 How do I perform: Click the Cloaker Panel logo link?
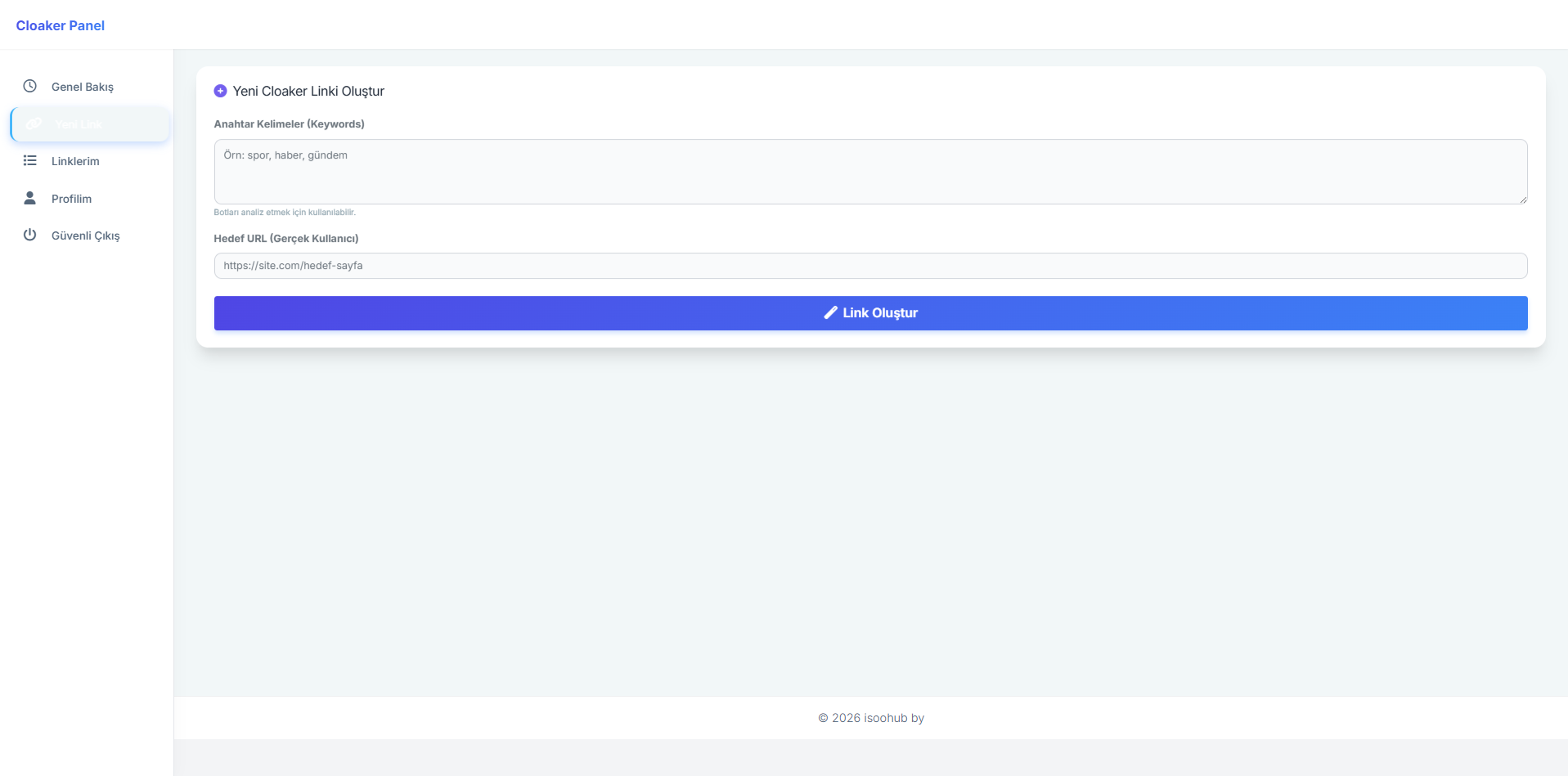click(61, 25)
